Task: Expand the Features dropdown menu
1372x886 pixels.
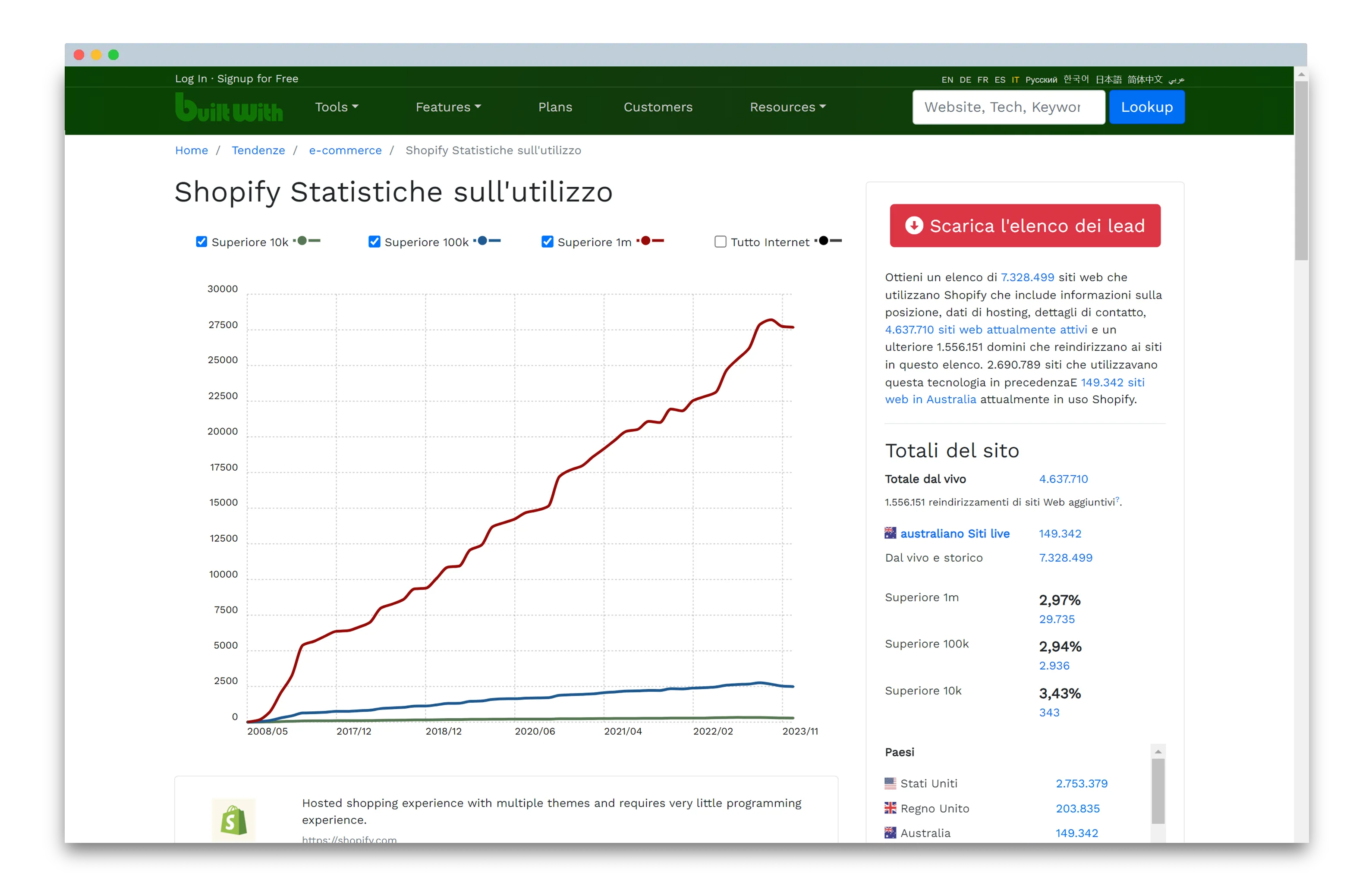Action: point(448,107)
